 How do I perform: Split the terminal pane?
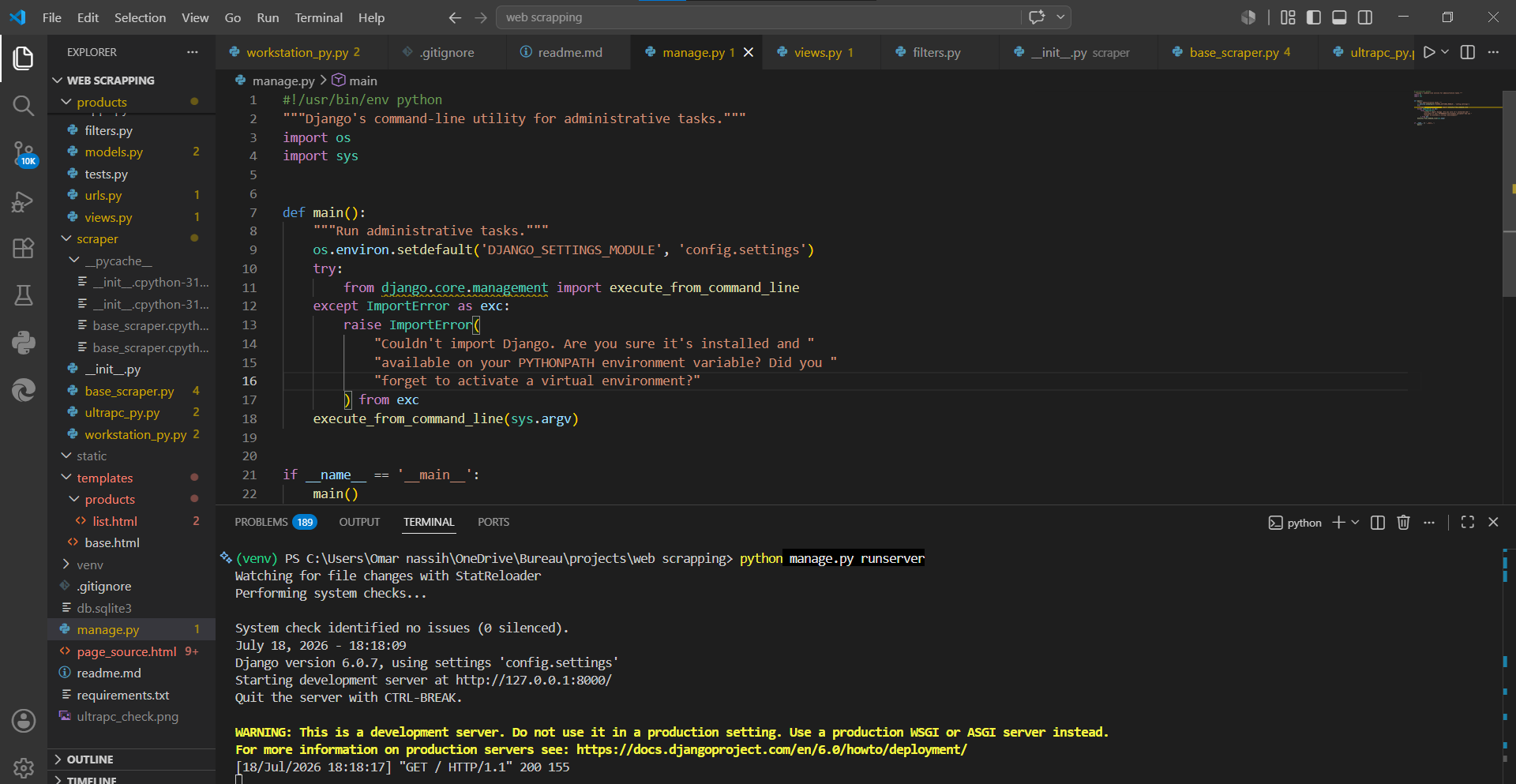1378,522
